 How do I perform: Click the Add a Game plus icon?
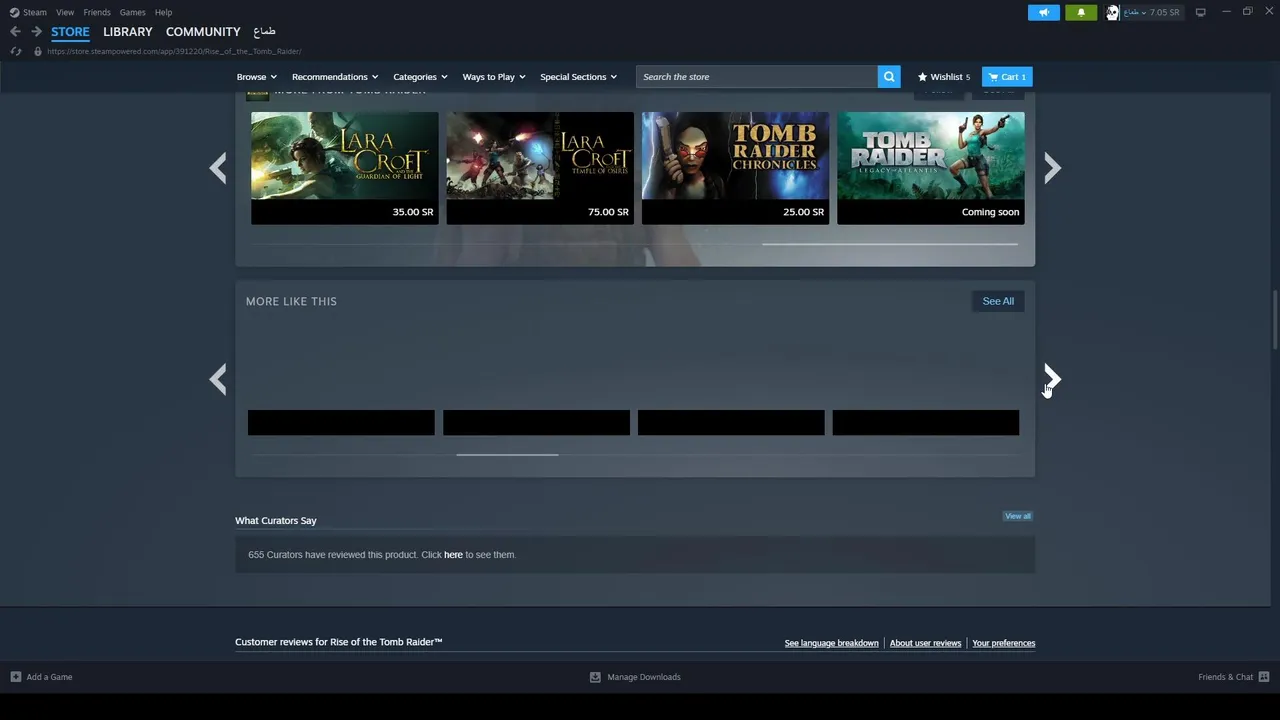[x=15, y=677]
